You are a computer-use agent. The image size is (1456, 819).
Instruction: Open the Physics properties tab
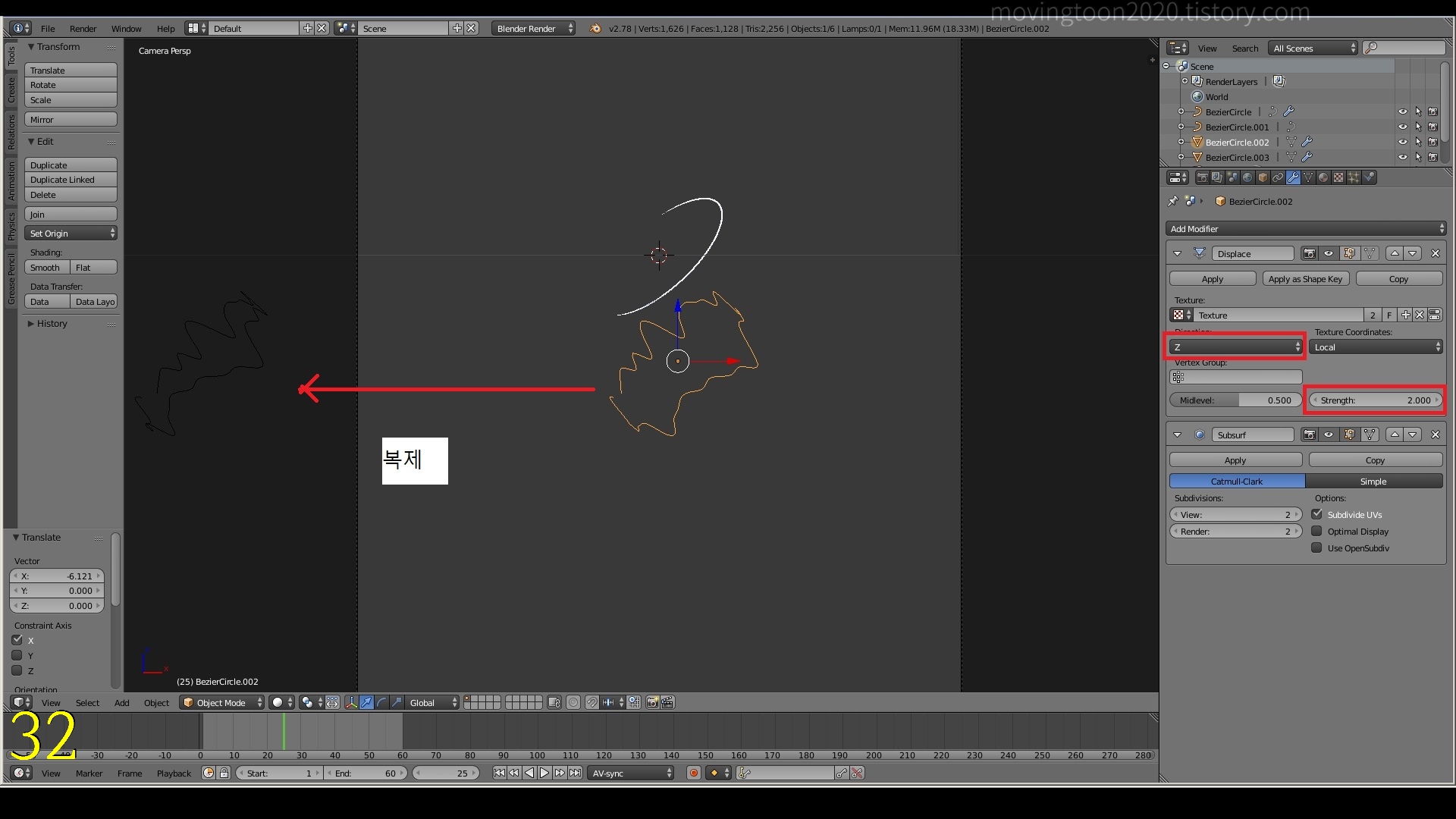point(1369,177)
